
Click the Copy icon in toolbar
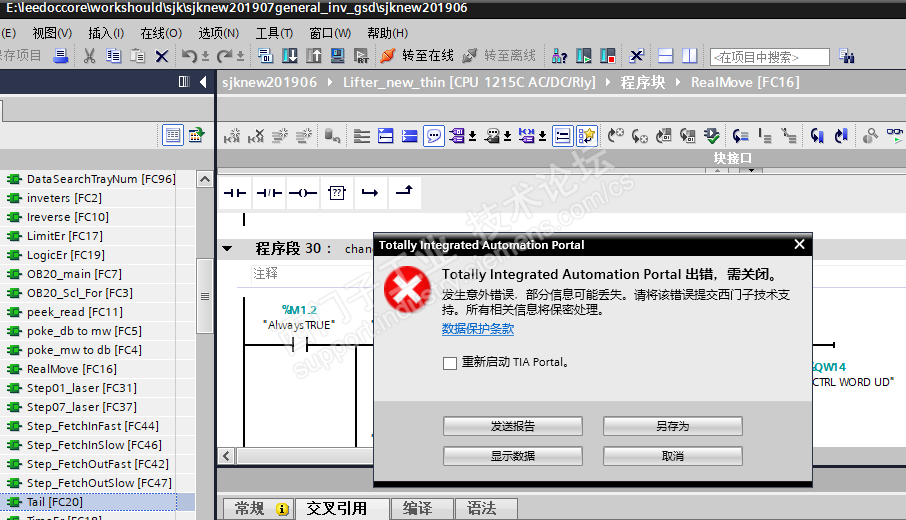pyautogui.click(x=114, y=56)
